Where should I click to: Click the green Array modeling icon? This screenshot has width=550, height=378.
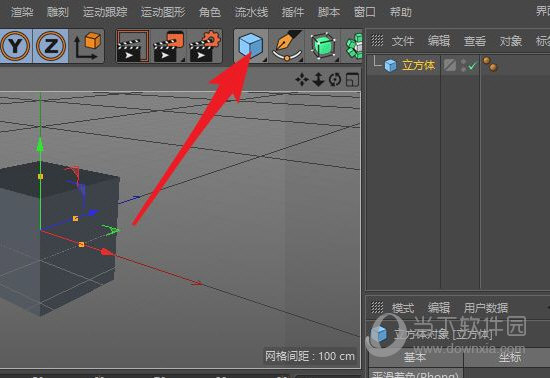tap(354, 46)
